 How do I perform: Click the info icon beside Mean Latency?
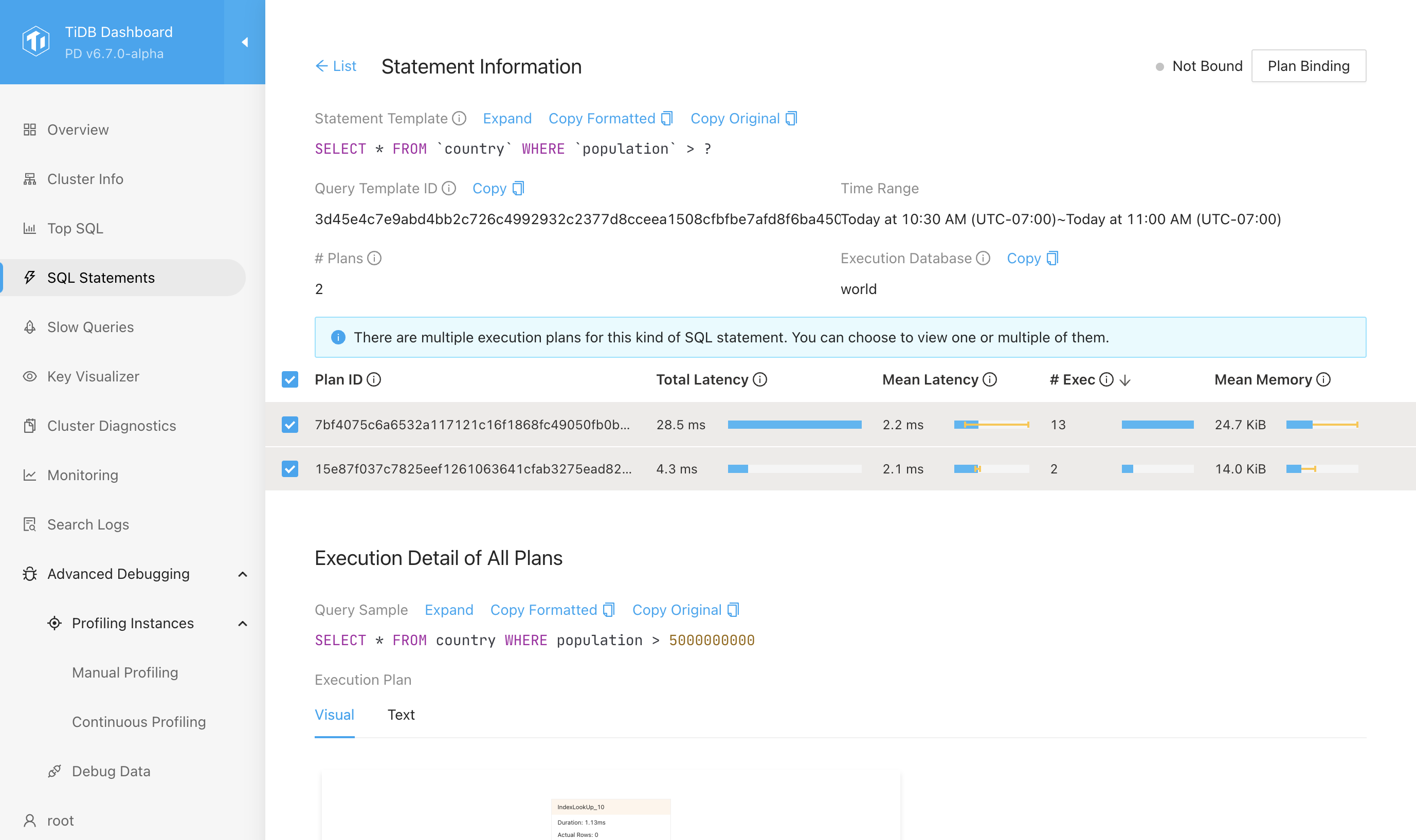coord(990,380)
